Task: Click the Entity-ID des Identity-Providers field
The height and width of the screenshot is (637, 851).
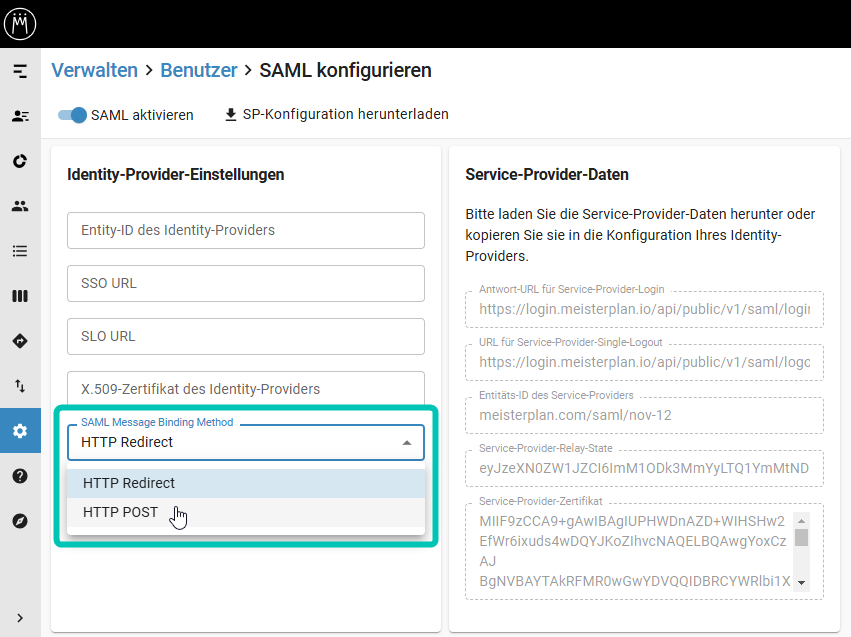Action: click(246, 231)
